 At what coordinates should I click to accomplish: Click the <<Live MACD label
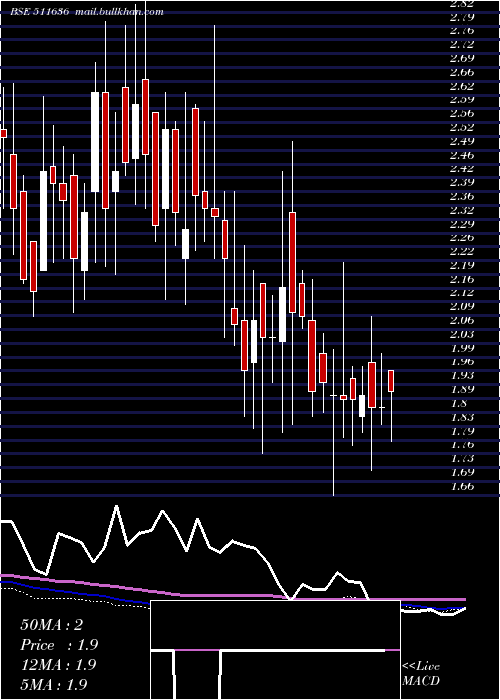[421, 674]
